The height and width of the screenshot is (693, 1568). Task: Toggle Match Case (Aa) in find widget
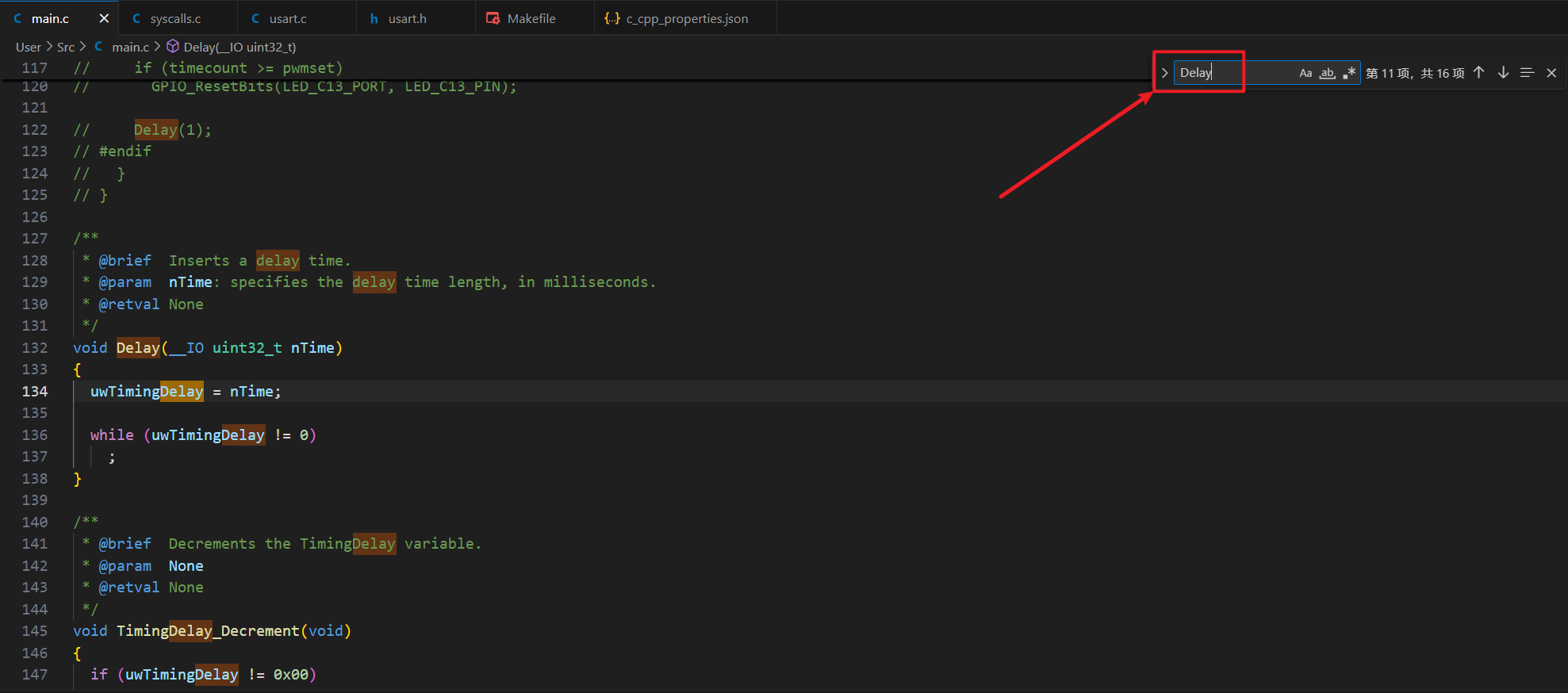point(1305,73)
